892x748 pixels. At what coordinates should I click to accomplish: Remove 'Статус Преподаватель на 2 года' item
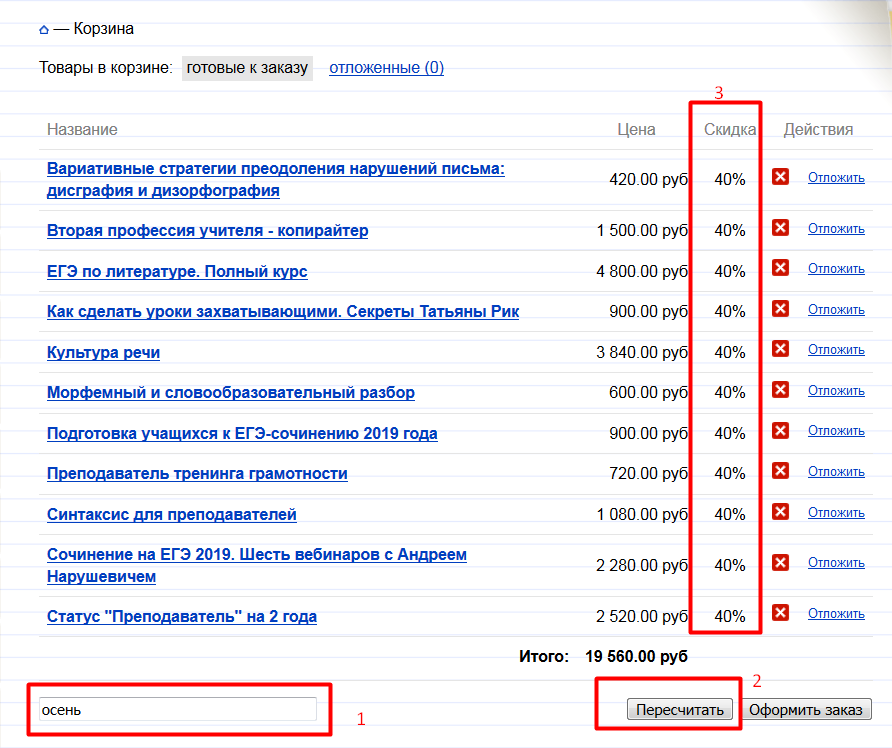pos(781,613)
